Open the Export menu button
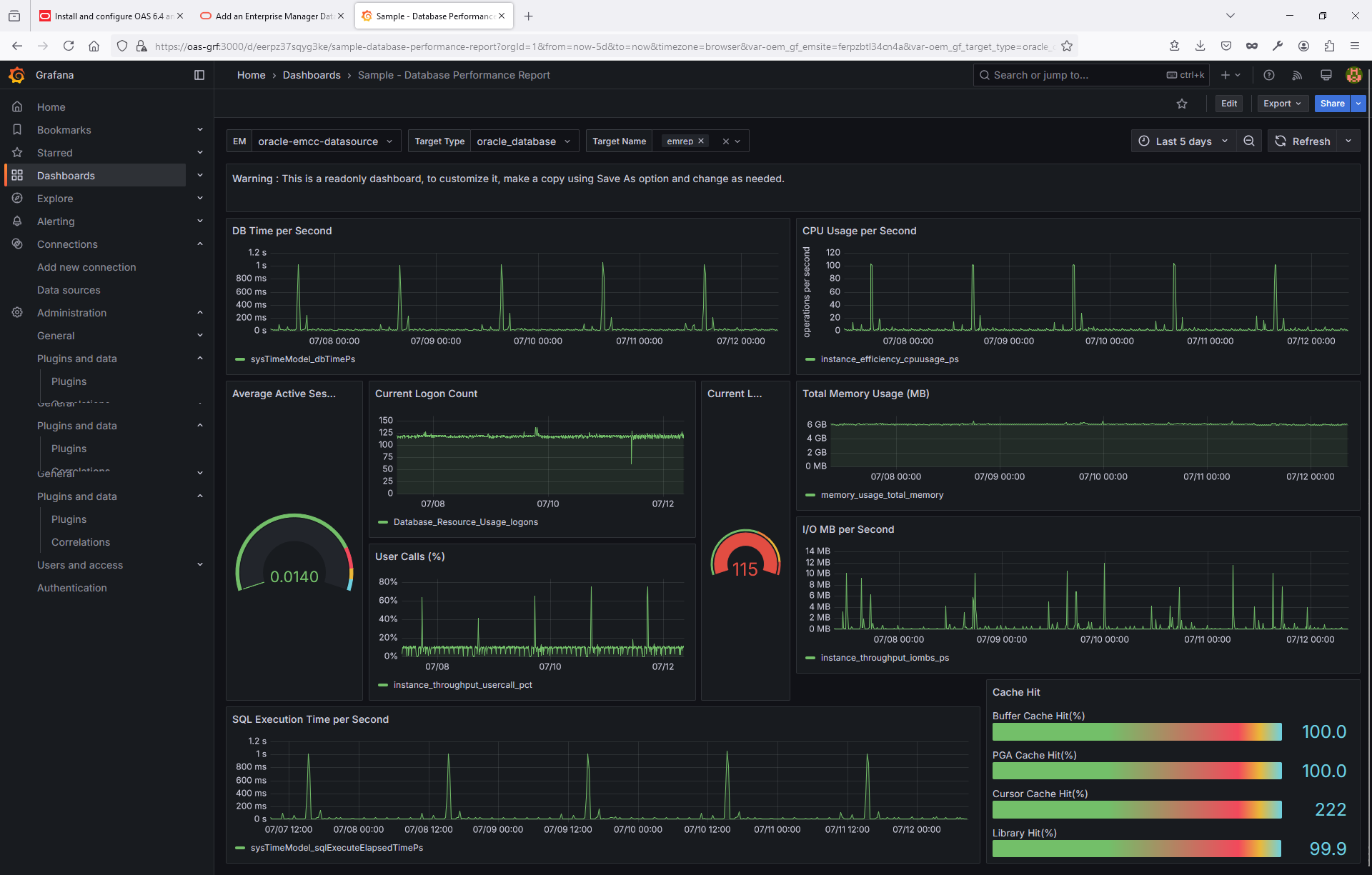 1282,103
